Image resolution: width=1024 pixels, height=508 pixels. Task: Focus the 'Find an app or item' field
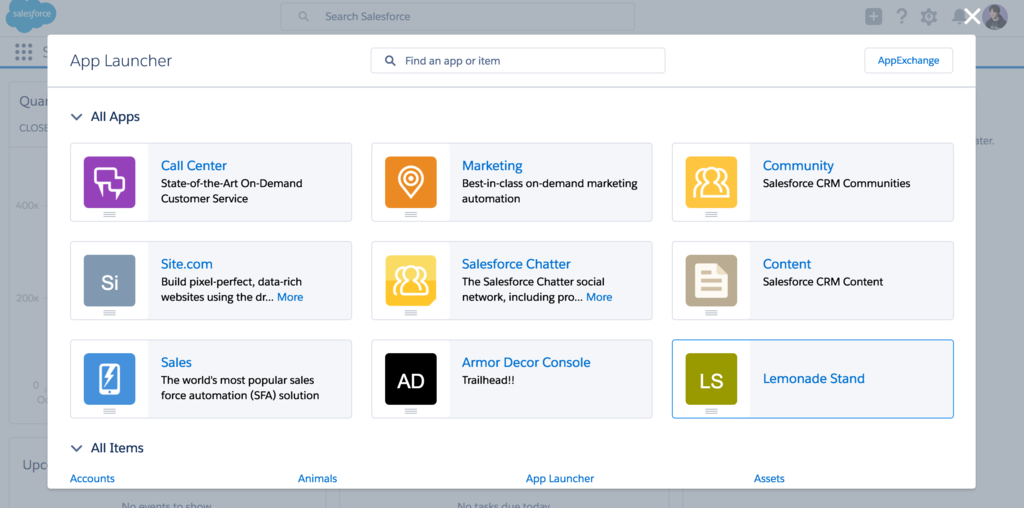(x=518, y=61)
